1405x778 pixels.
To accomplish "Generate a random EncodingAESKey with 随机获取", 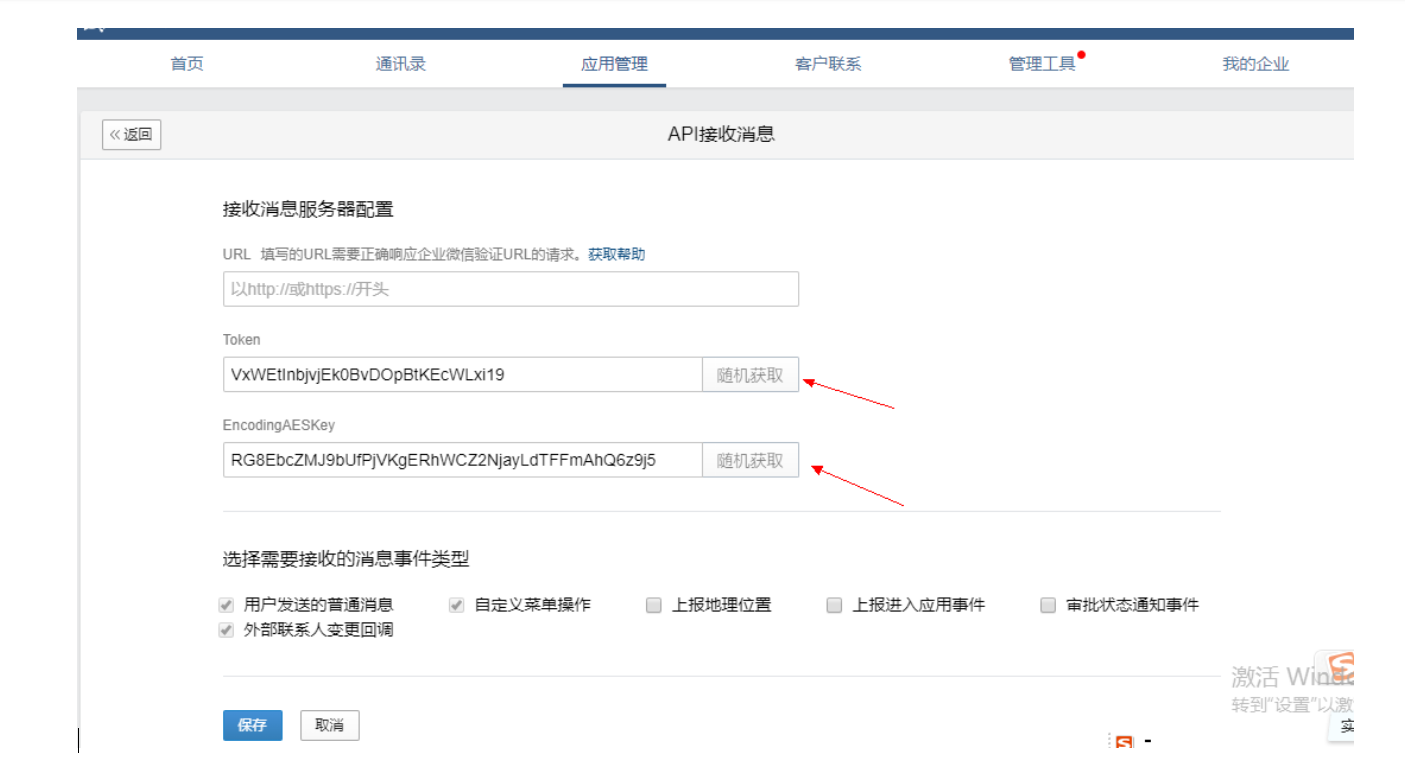I will (x=750, y=461).
